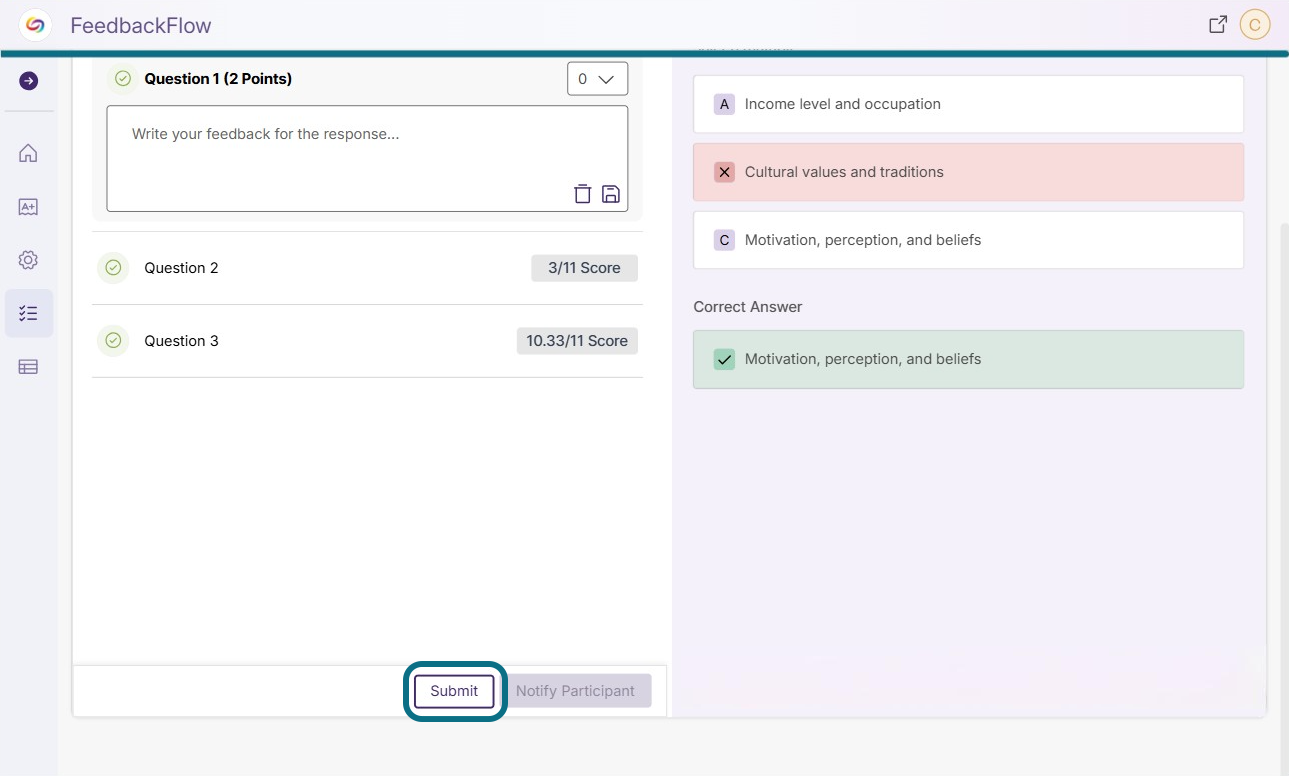Click the correct answer box

(x=968, y=359)
